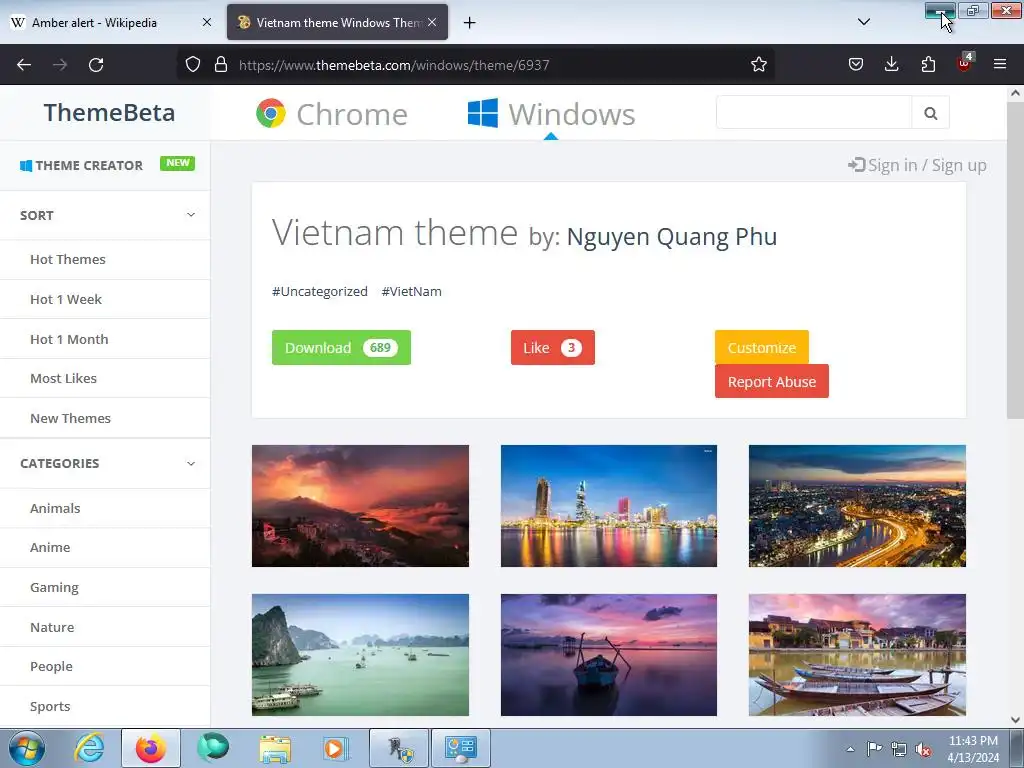Screen dimensions: 1024x768
Task: Select Hot 1 Week sorting
Action: pyautogui.click(x=66, y=299)
